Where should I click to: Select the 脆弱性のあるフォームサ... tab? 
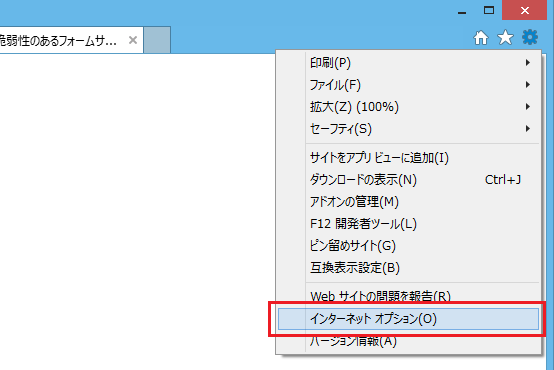[x=58, y=41]
